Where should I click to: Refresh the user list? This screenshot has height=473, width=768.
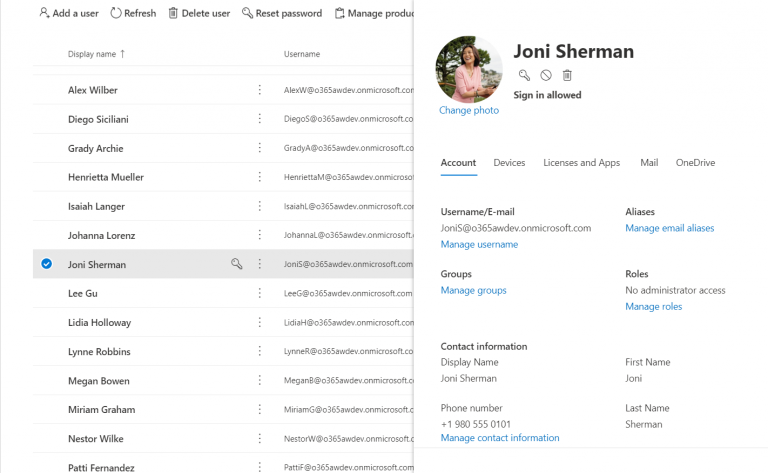pyautogui.click(x=133, y=13)
